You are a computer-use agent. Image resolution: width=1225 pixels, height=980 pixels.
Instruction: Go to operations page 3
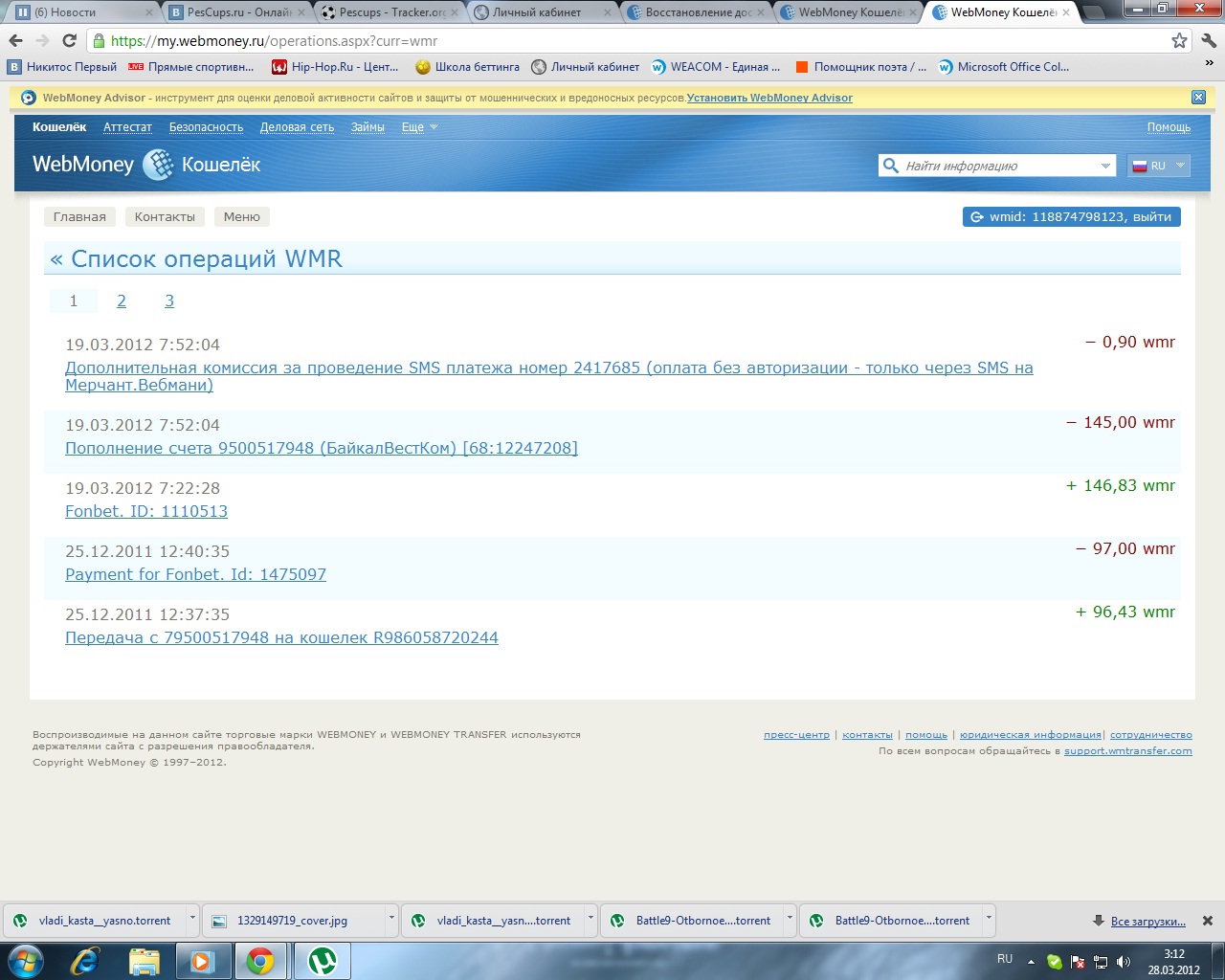tap(169, 301)
